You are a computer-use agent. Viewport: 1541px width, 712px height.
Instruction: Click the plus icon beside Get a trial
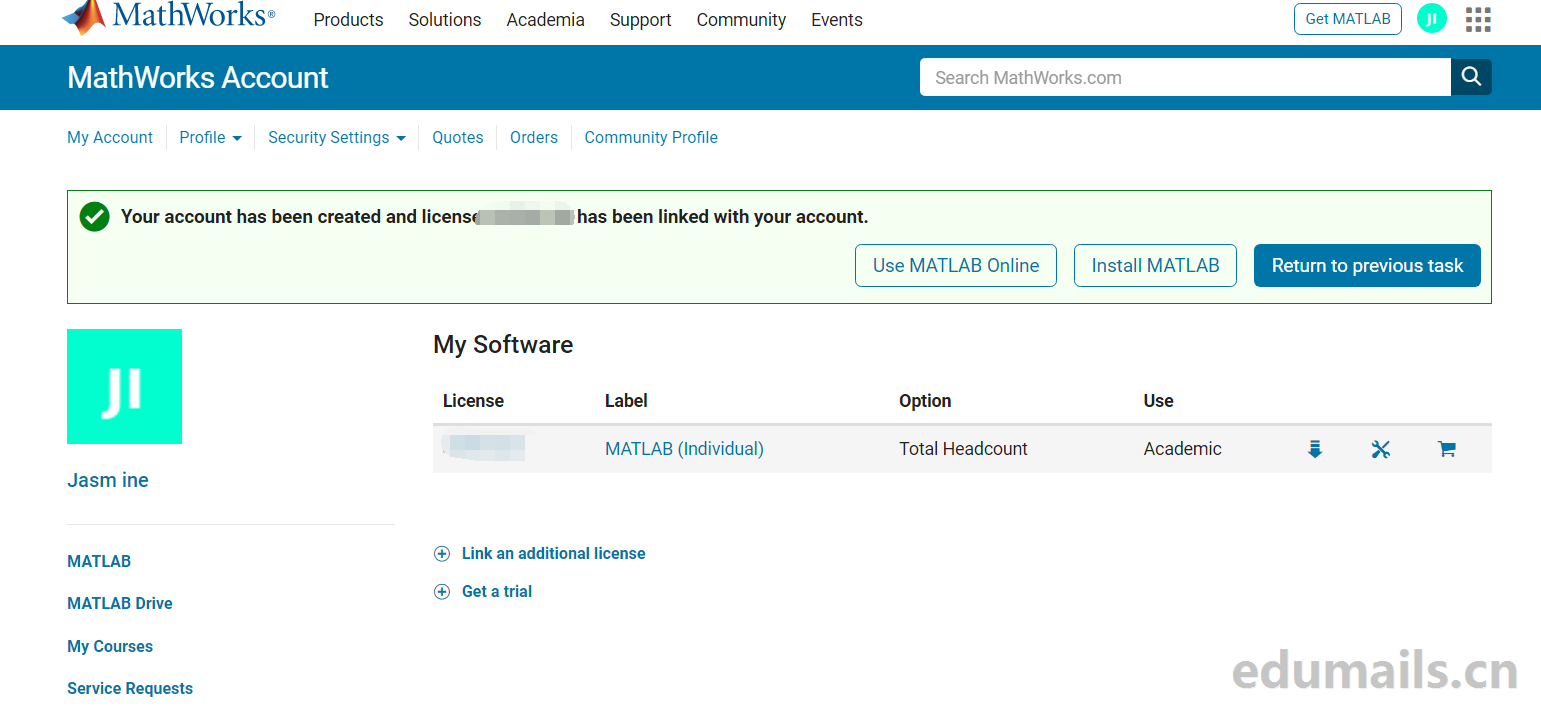[x=442, y=592]
